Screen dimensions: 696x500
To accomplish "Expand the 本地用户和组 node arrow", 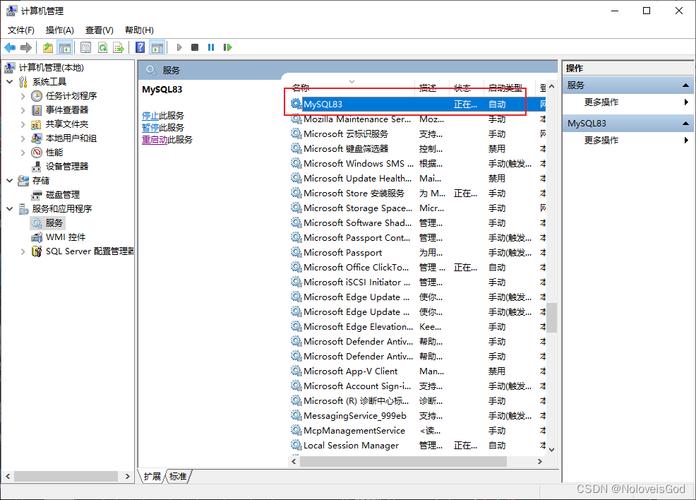I will (x=23, y=138).
